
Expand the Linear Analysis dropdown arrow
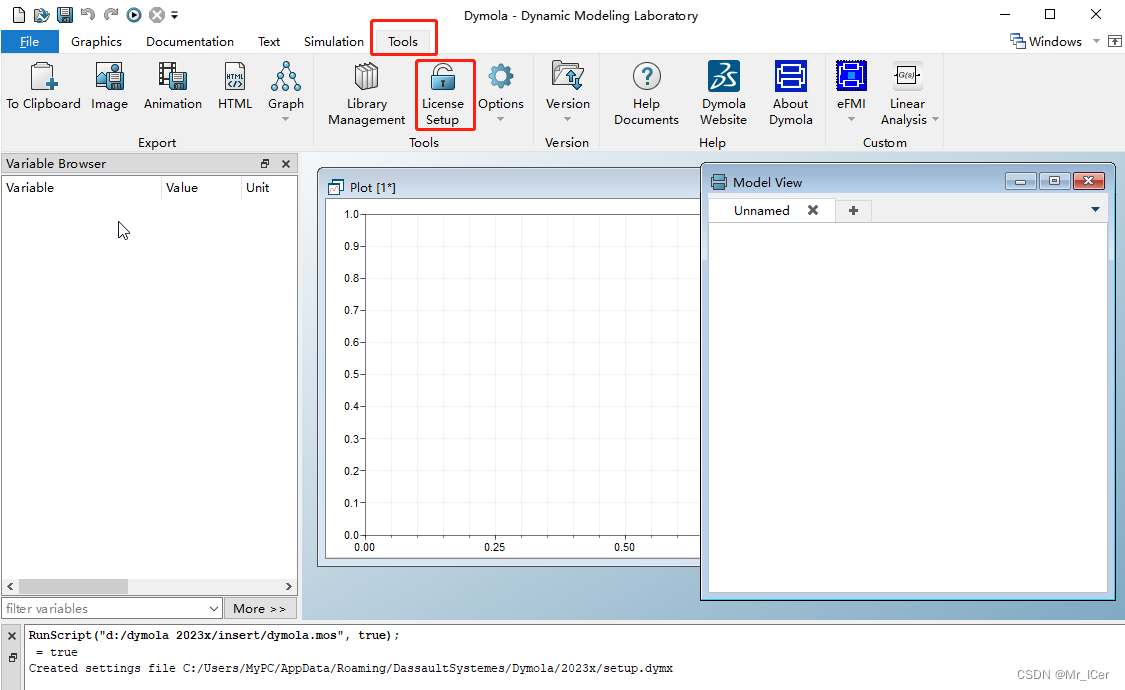click(936, 120)
